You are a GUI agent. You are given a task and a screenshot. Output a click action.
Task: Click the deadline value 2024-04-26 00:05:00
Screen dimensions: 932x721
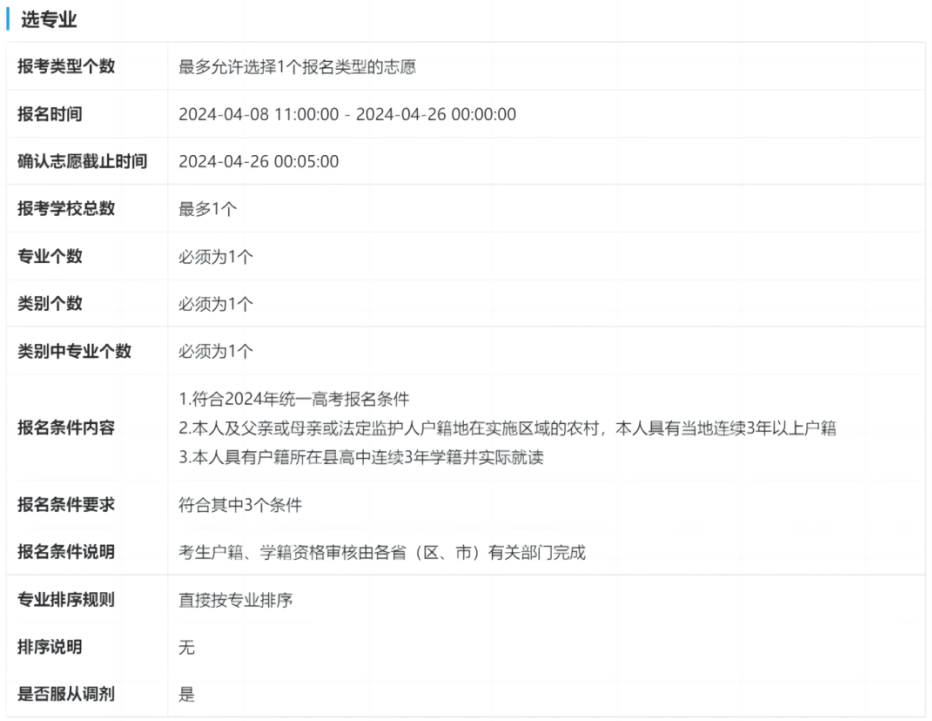click(x=258, y=161)
